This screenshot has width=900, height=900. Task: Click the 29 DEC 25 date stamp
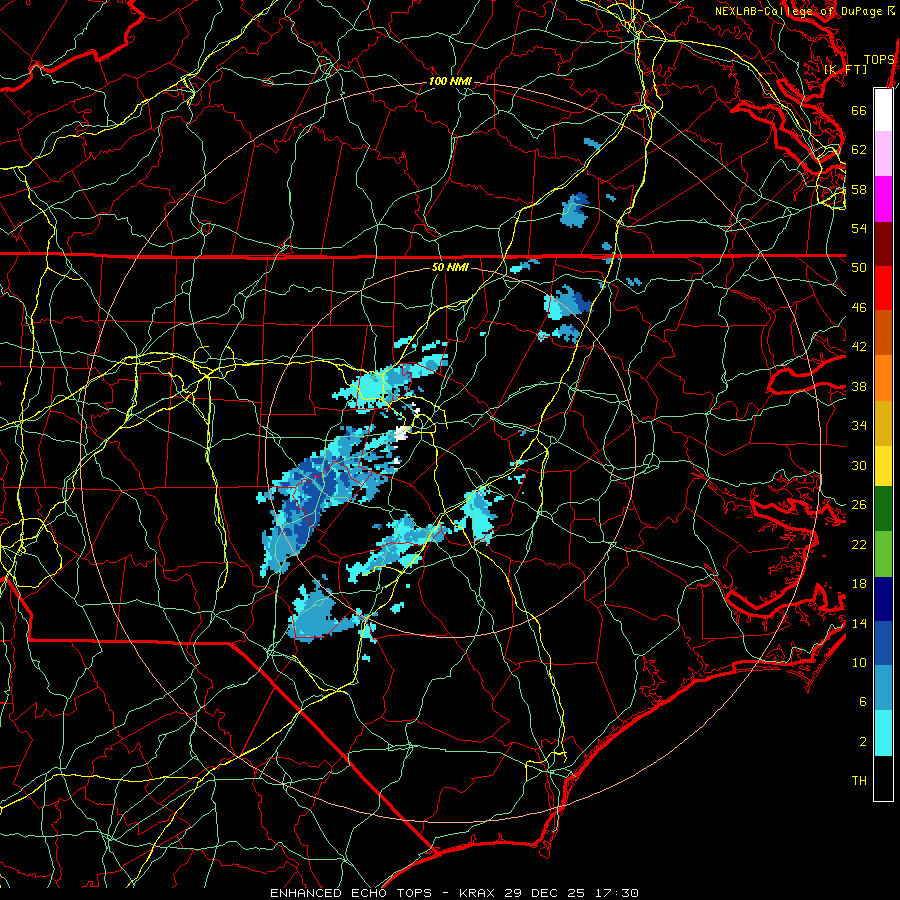point(545,893)
